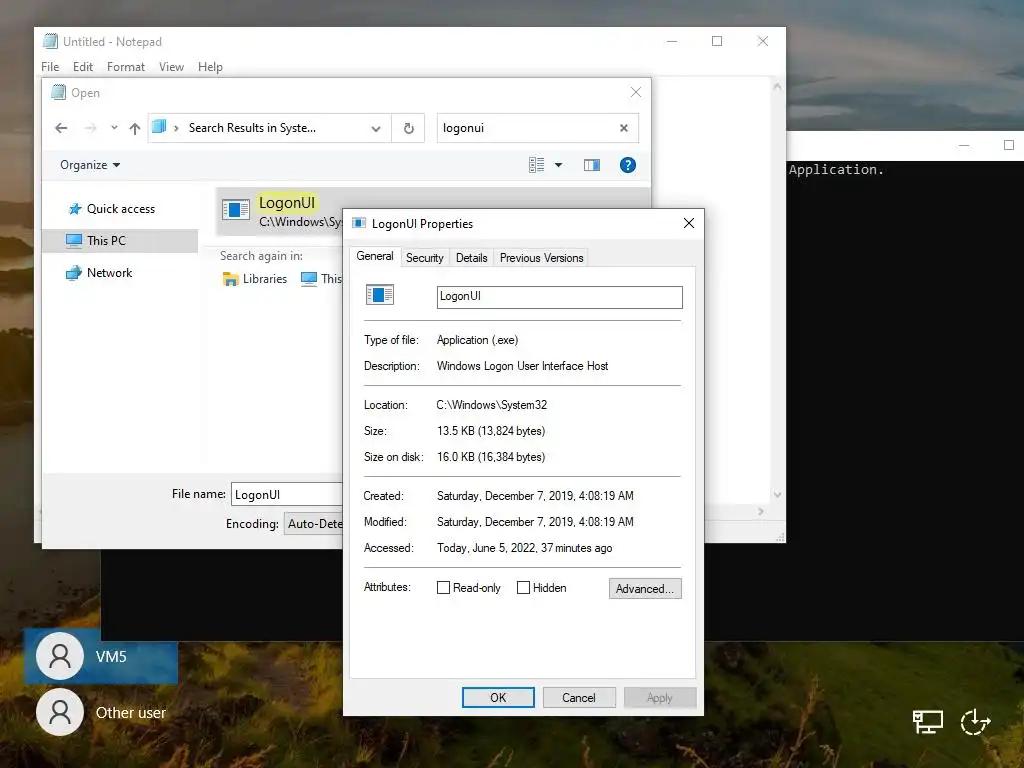Screen dimensions: 1024x768
Task: Select the LogonUI search result name
Action: coord(287,202)
